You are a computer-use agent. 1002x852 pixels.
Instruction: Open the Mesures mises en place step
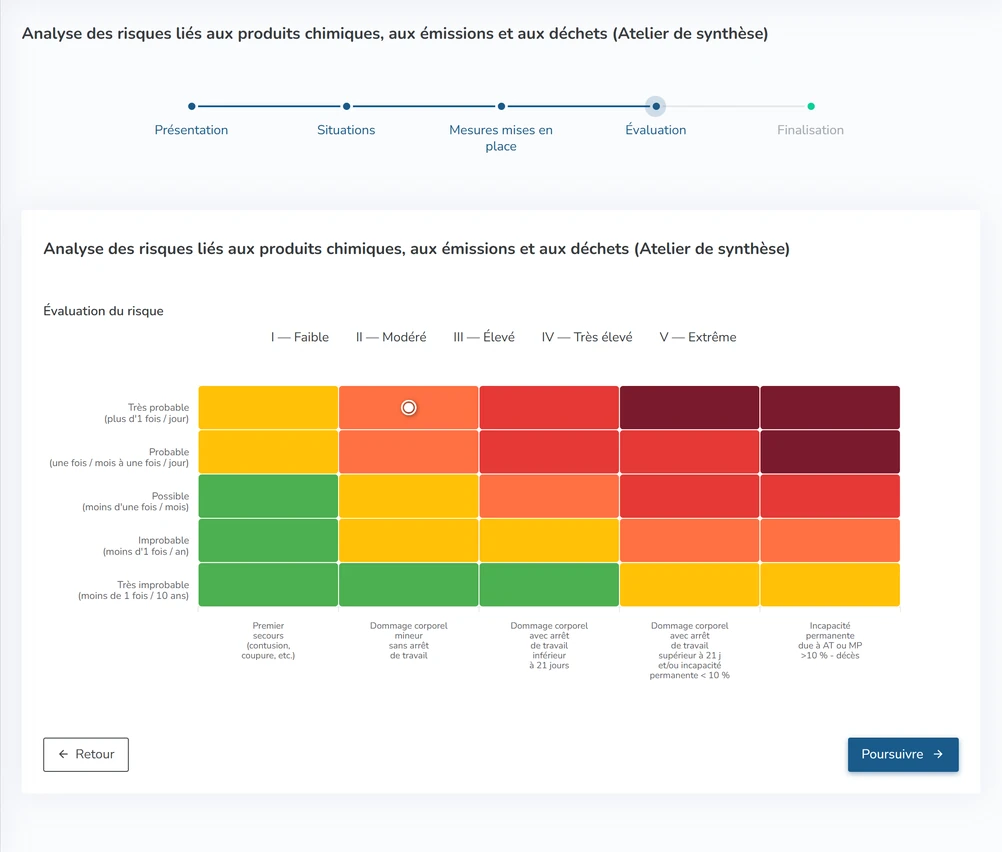pos(500,138)
